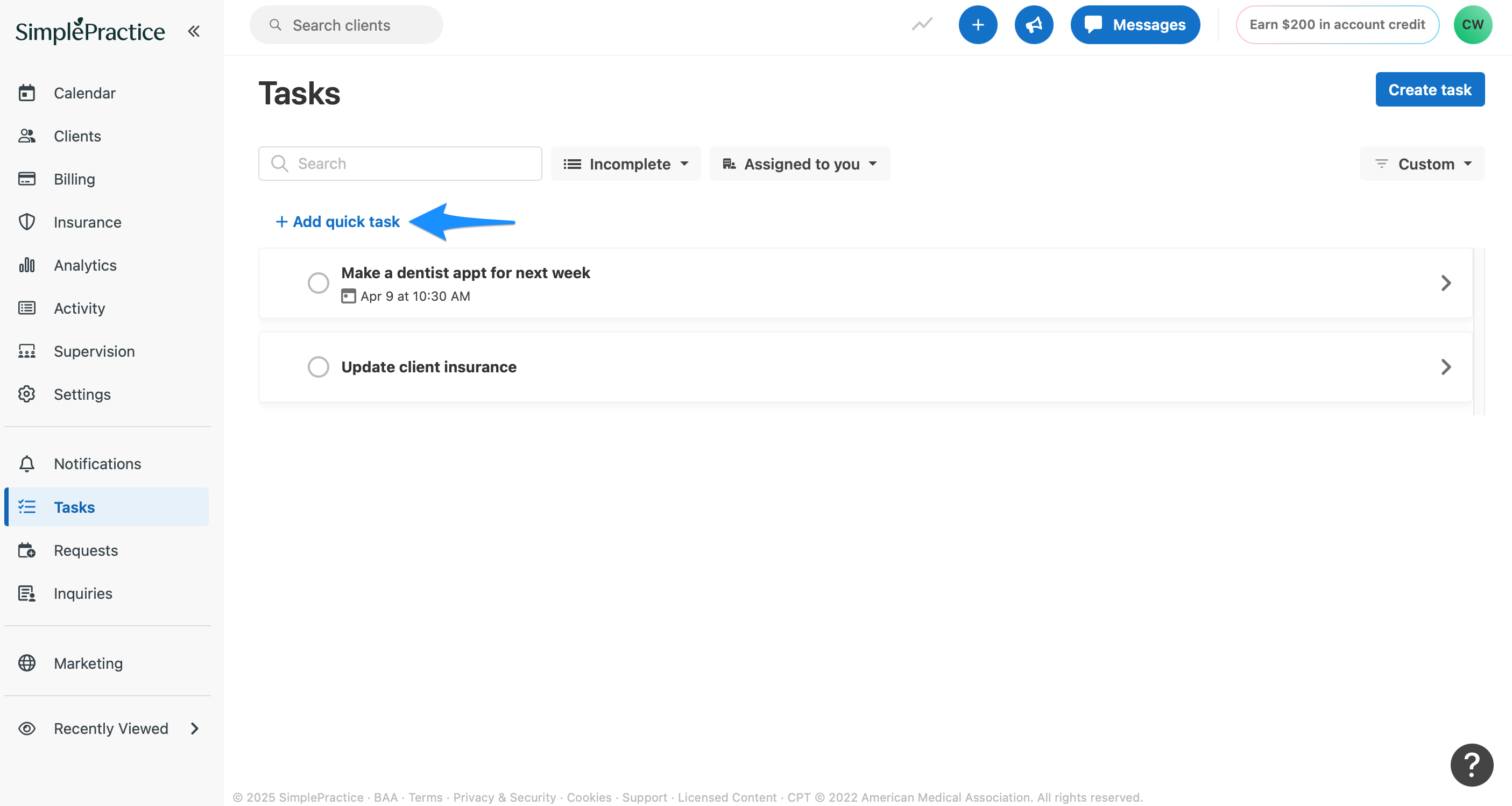Viewport: 1512px width, 806px height.
Task: Click the Marketing globe icon
Action: click(27, 663)
